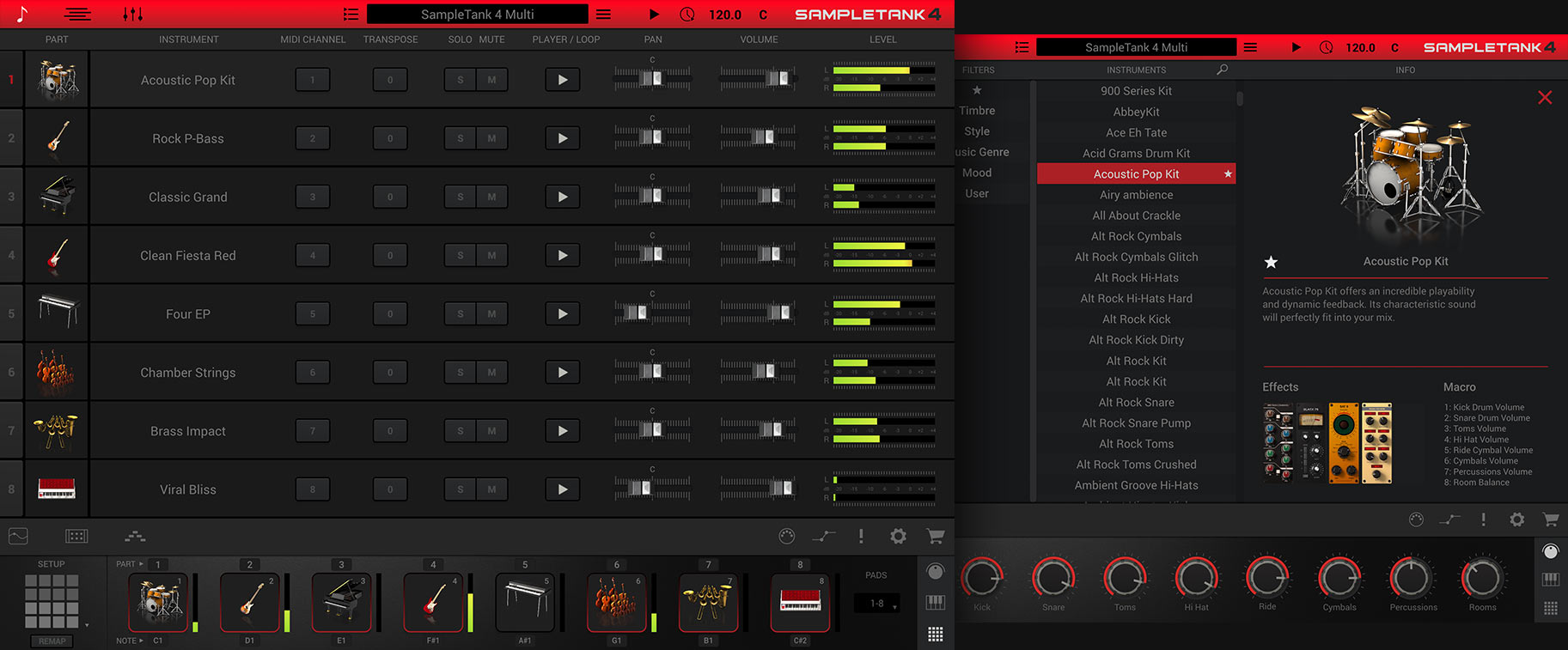Solo the Rock P-Bass part
Screen dimensions: 1568x650
461,138
